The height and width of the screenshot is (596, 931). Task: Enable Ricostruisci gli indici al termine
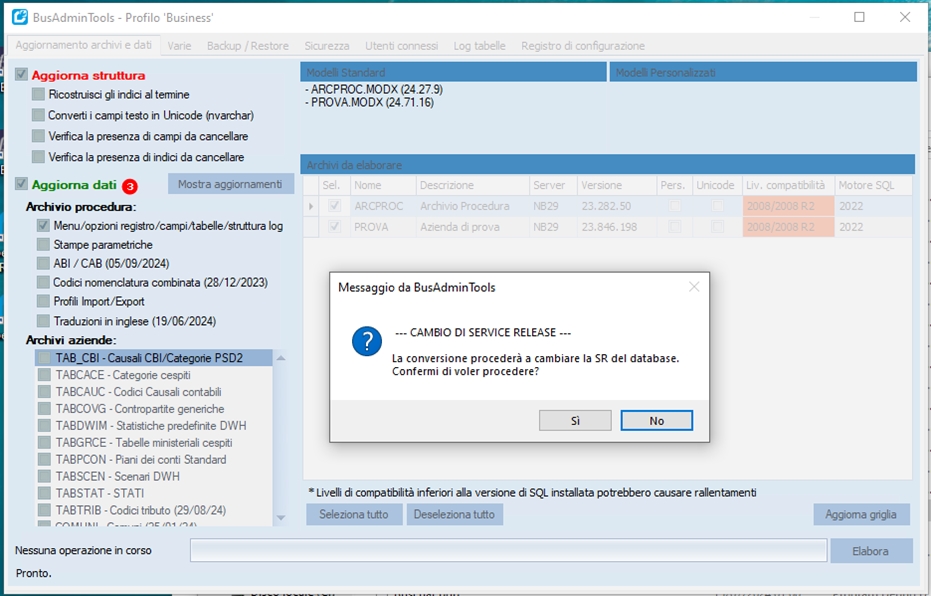click(39, 94)
